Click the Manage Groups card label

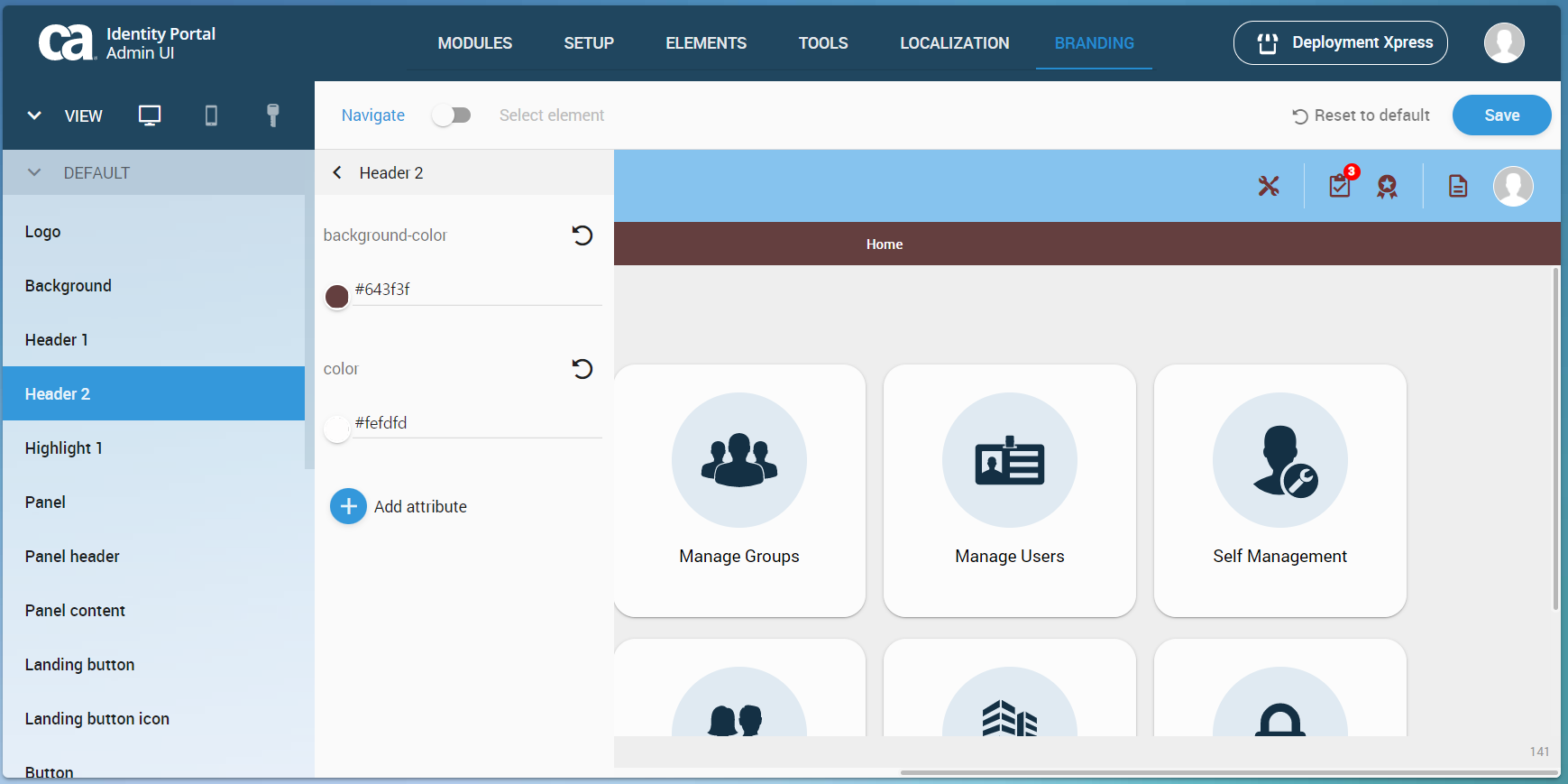click(x=739, y=557)
